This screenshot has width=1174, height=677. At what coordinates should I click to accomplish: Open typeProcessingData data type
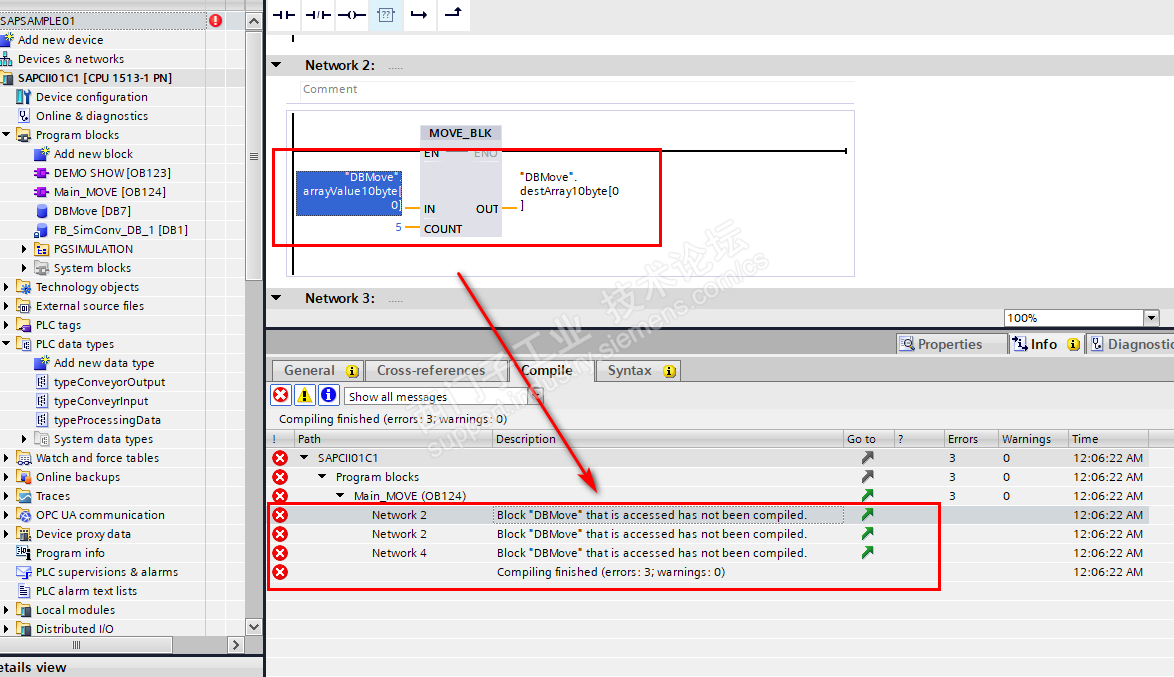(x=107, y=419)
